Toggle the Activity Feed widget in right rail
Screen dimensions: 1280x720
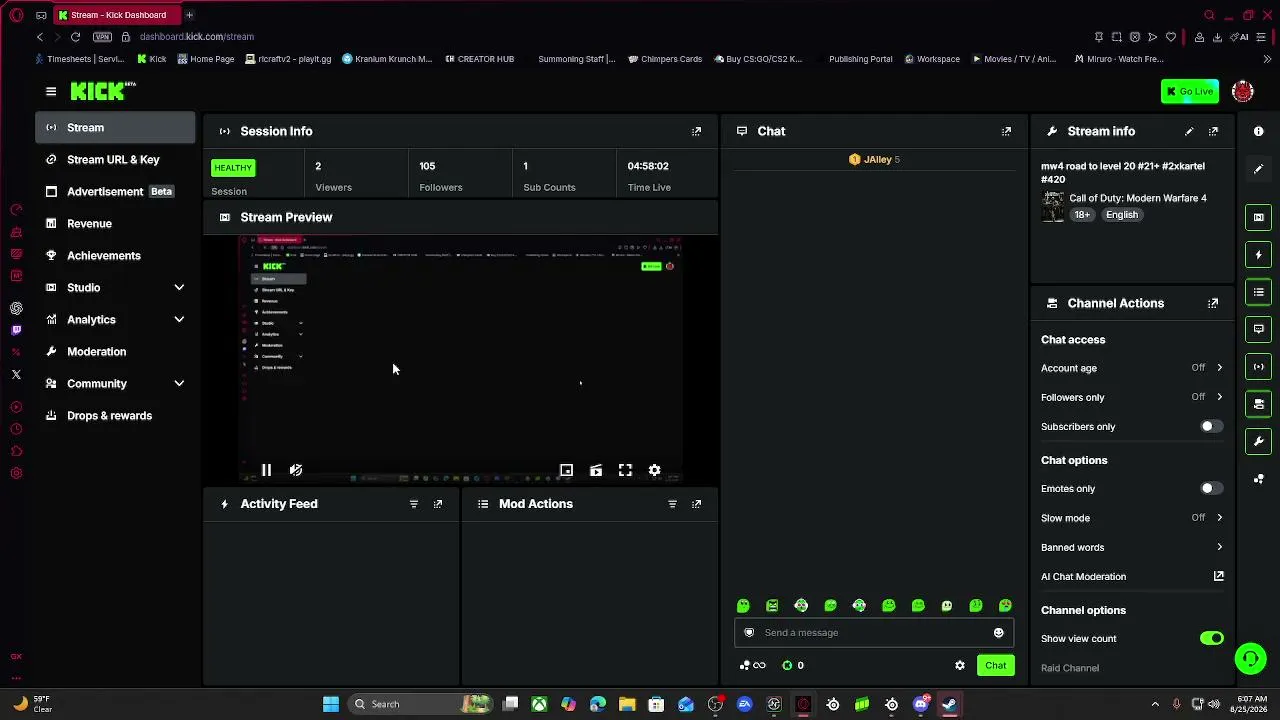(1259, 255)
